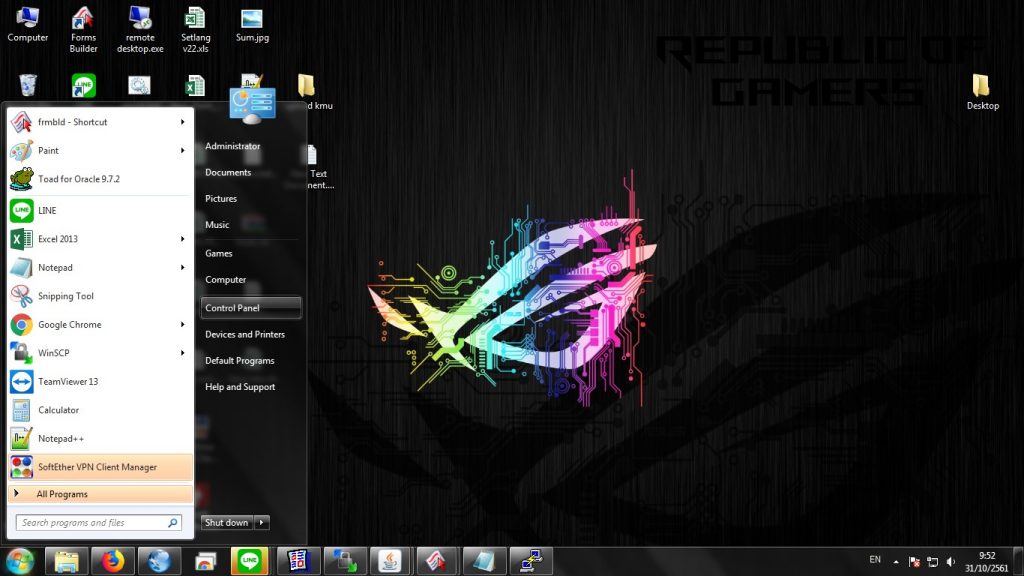Open the Snipping Tool
Viewport: 1024px width, 576px height.
101,296
